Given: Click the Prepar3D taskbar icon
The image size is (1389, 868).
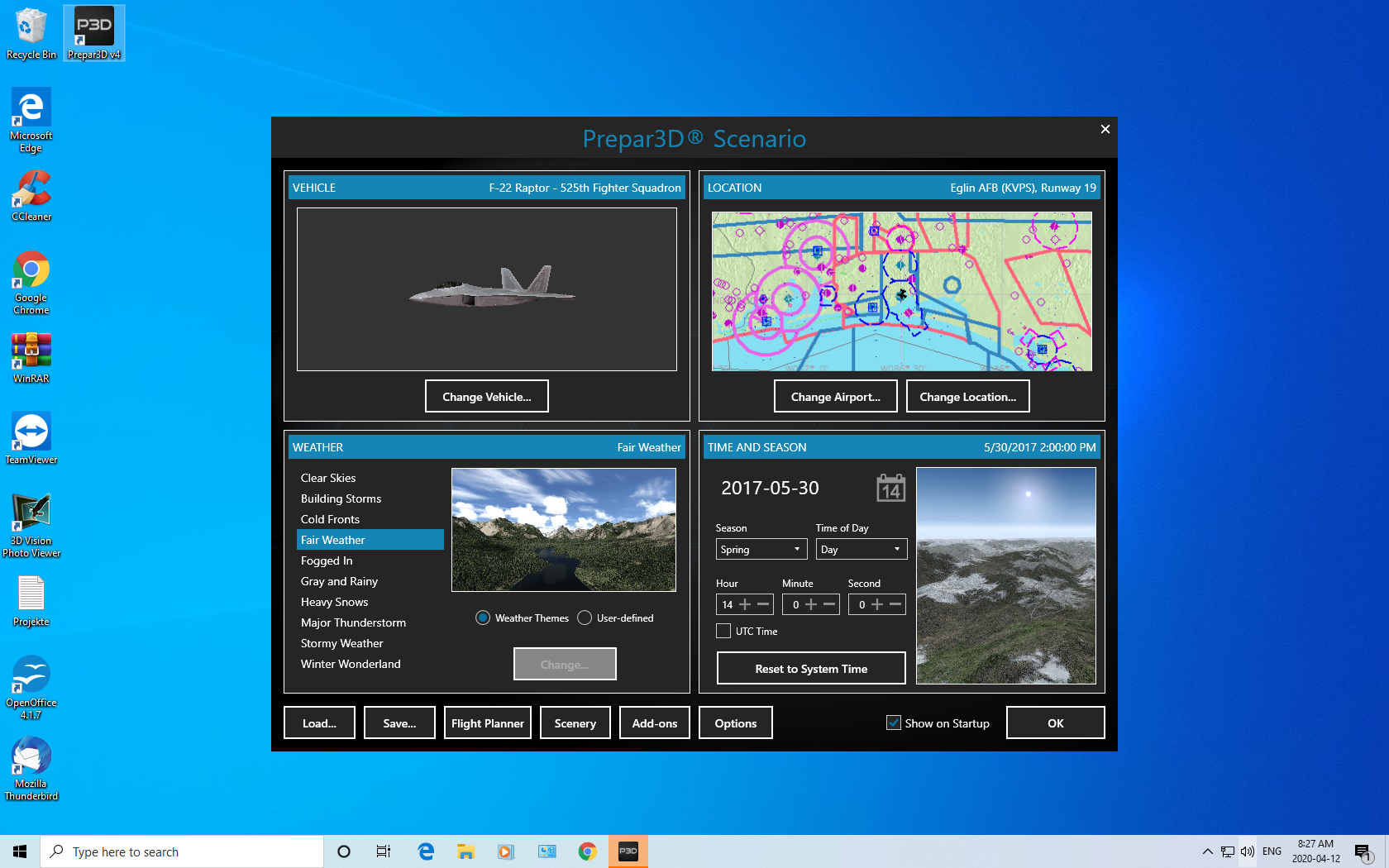Looking at the screenshot, I should click(x=628, y=851).
